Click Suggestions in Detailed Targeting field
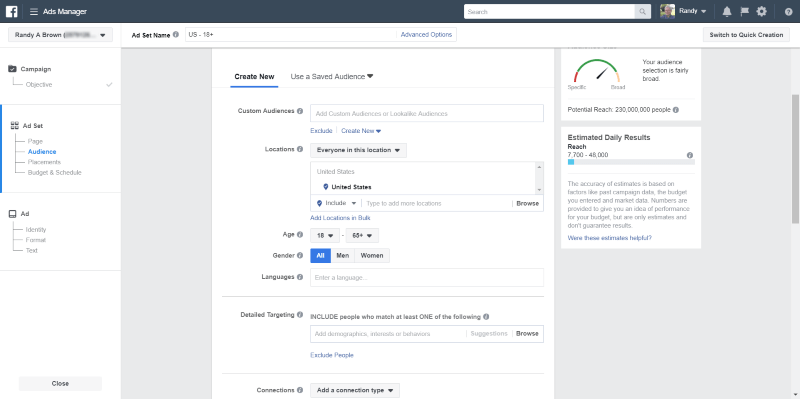 (x=489, y=334)
